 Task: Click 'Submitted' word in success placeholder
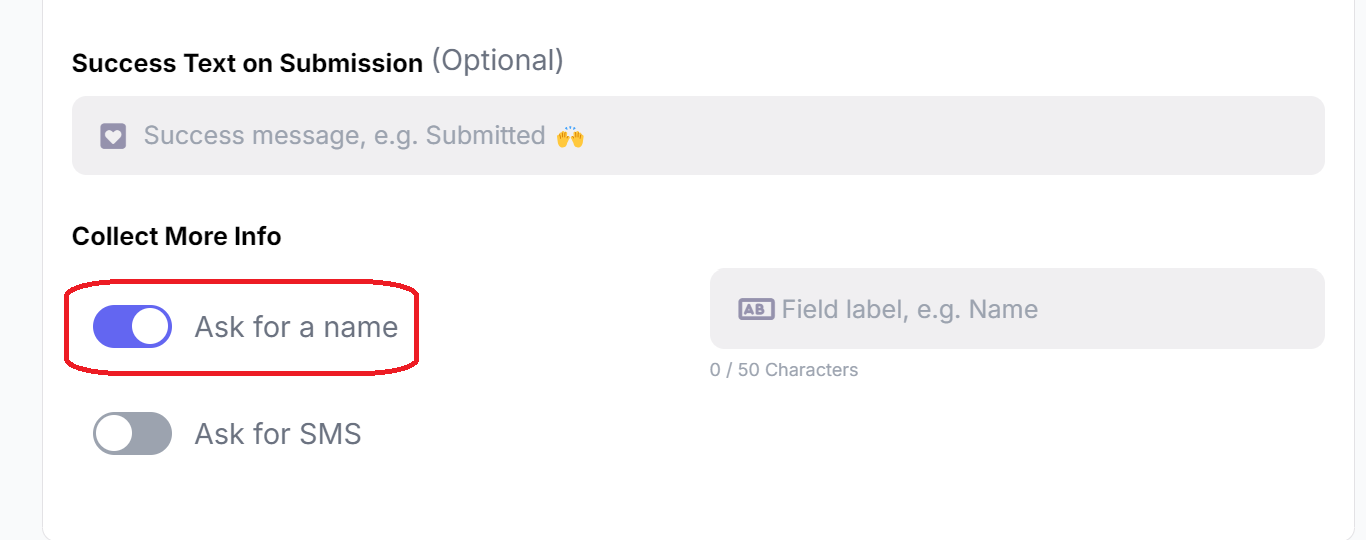(x=485, y=136)
